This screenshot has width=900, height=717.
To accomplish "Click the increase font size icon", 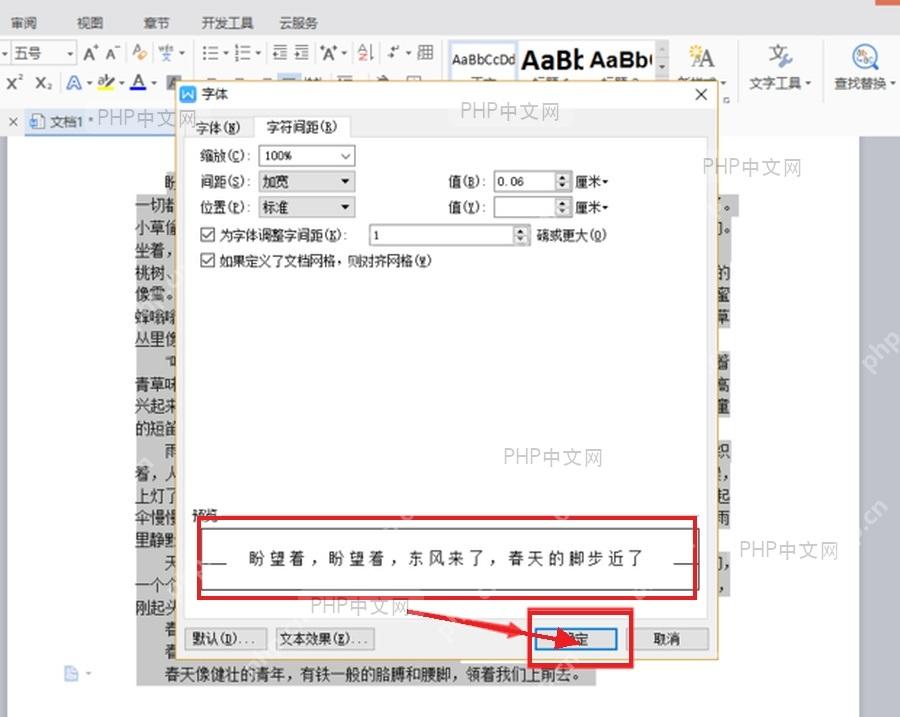I will pyautogui.click(x=91, y=53).
